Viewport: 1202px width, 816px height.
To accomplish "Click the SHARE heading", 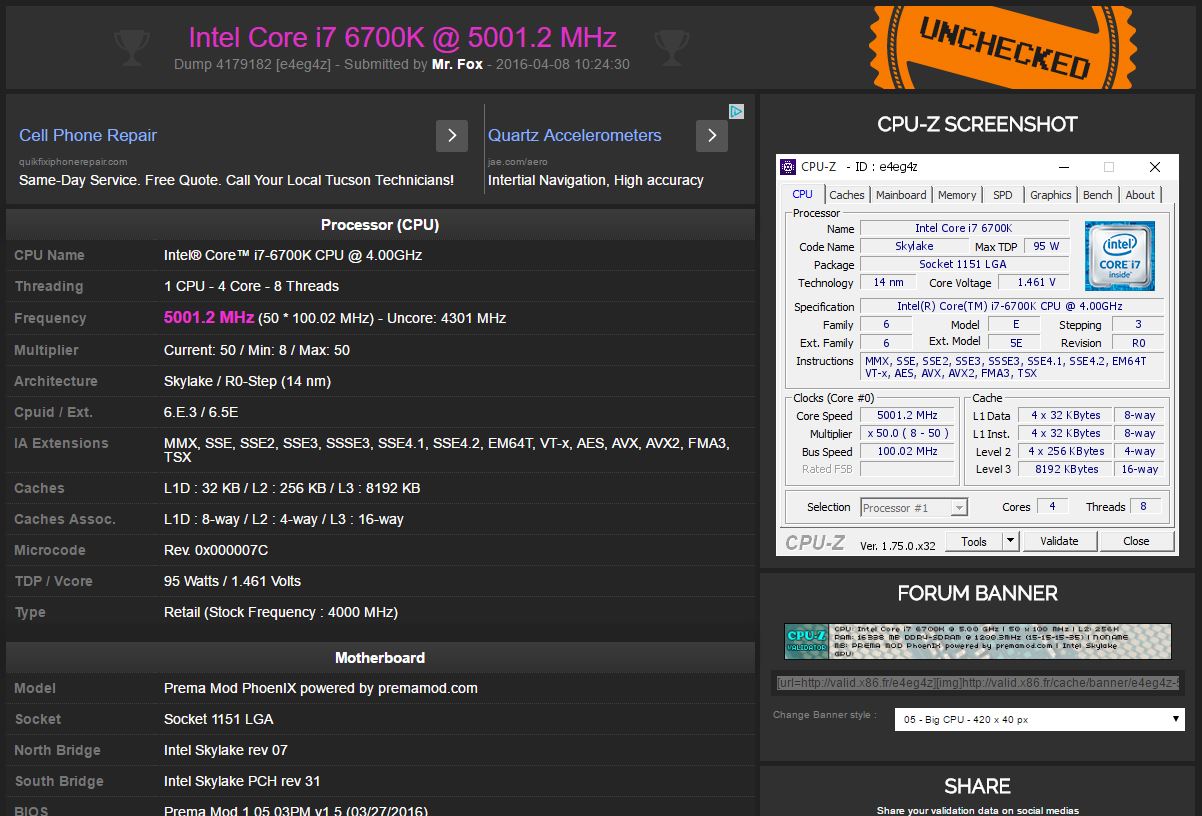I will pos(977,786).
